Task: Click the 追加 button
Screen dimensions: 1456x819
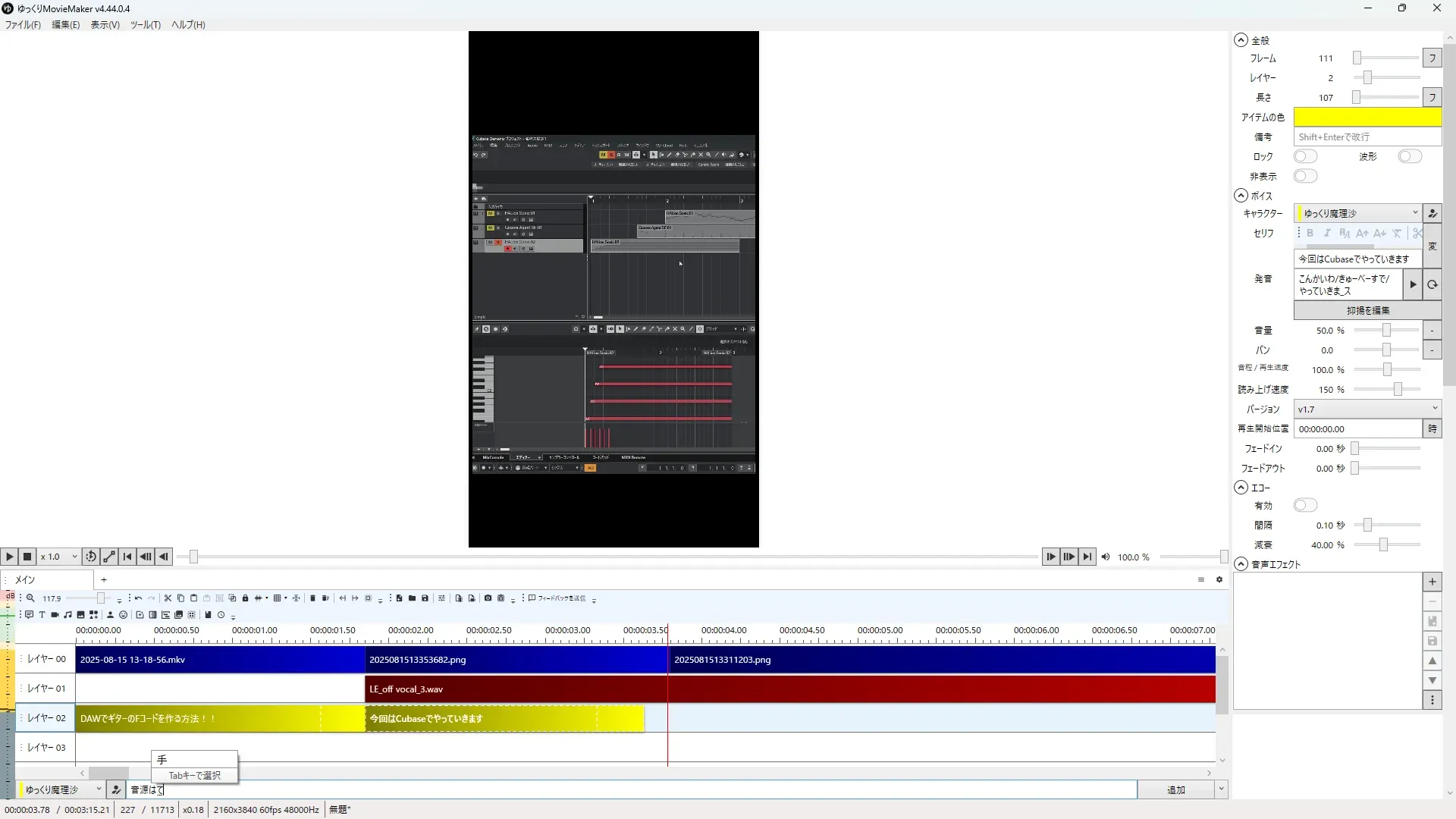Action: click(x=1175, y=789)
